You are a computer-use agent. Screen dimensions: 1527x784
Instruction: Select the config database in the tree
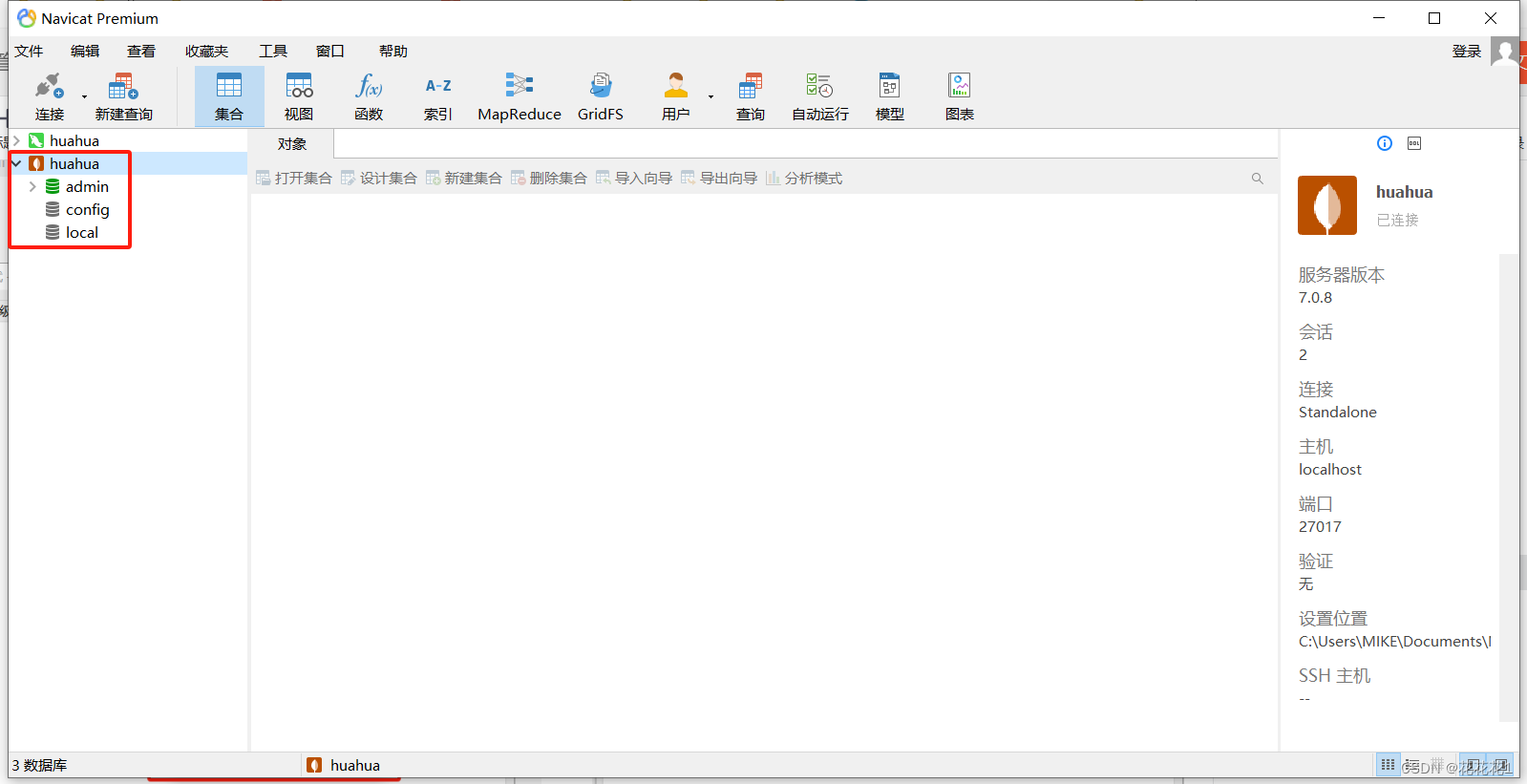(x=87, y=209)
